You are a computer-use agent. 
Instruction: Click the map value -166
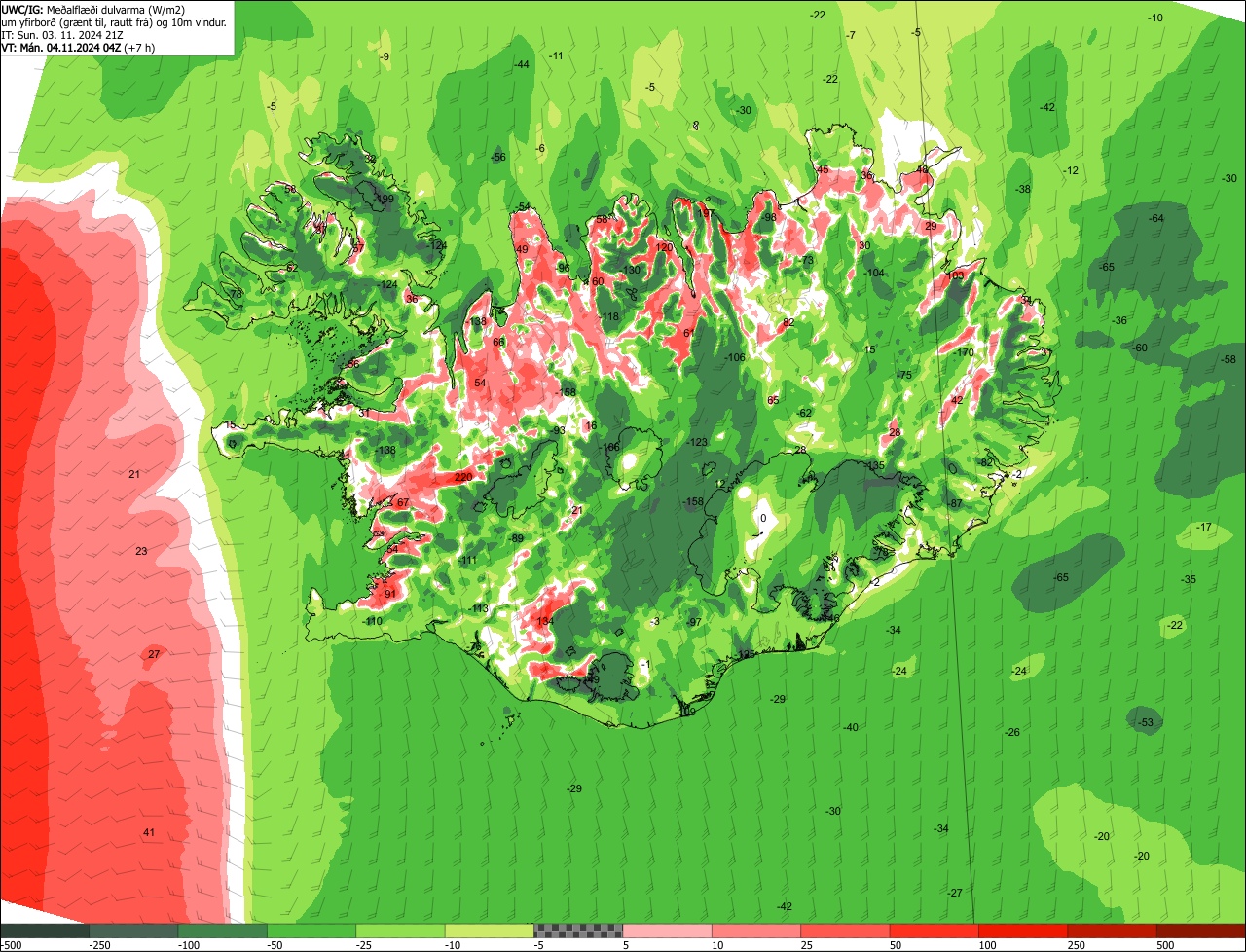[609, 447]
